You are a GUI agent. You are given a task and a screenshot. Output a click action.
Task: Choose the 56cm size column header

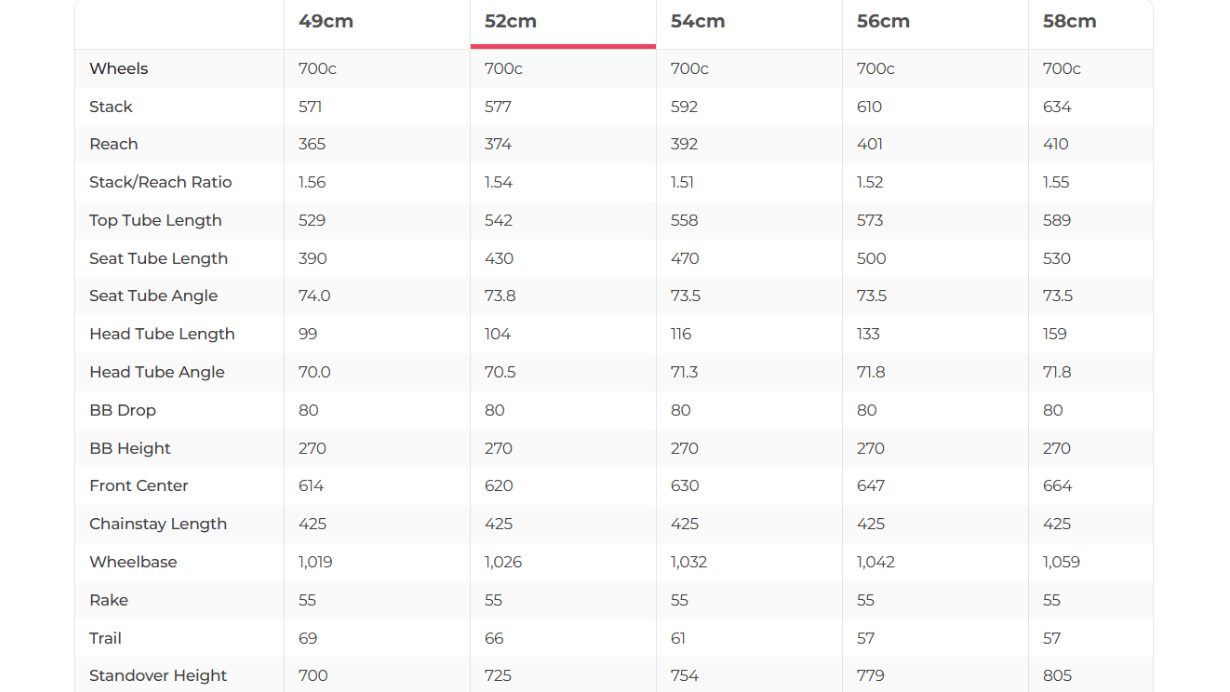[x=883, y=21]
